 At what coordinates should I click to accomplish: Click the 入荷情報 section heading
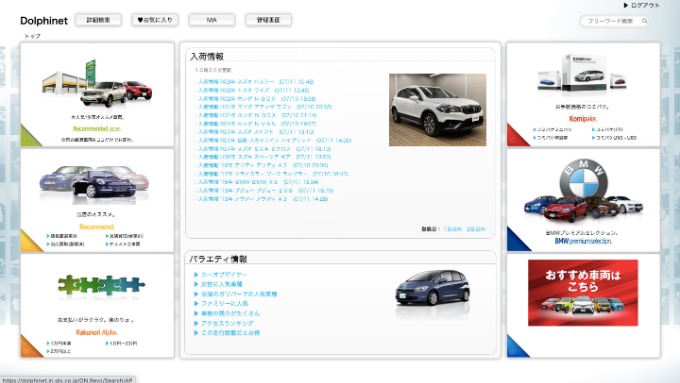(x=207, y=56)
